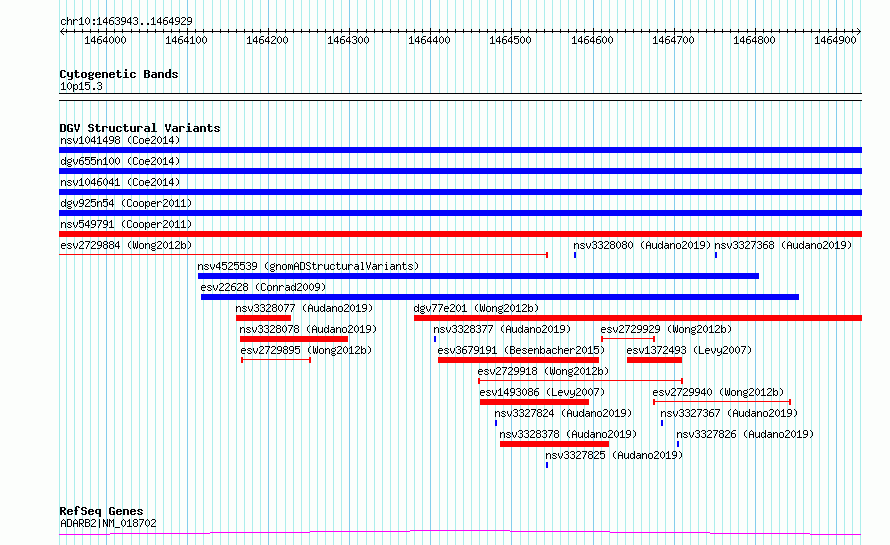Open nsv549791 (Cooper2011) red variant label
890x545 pixels.
click(x=126, y=224)
